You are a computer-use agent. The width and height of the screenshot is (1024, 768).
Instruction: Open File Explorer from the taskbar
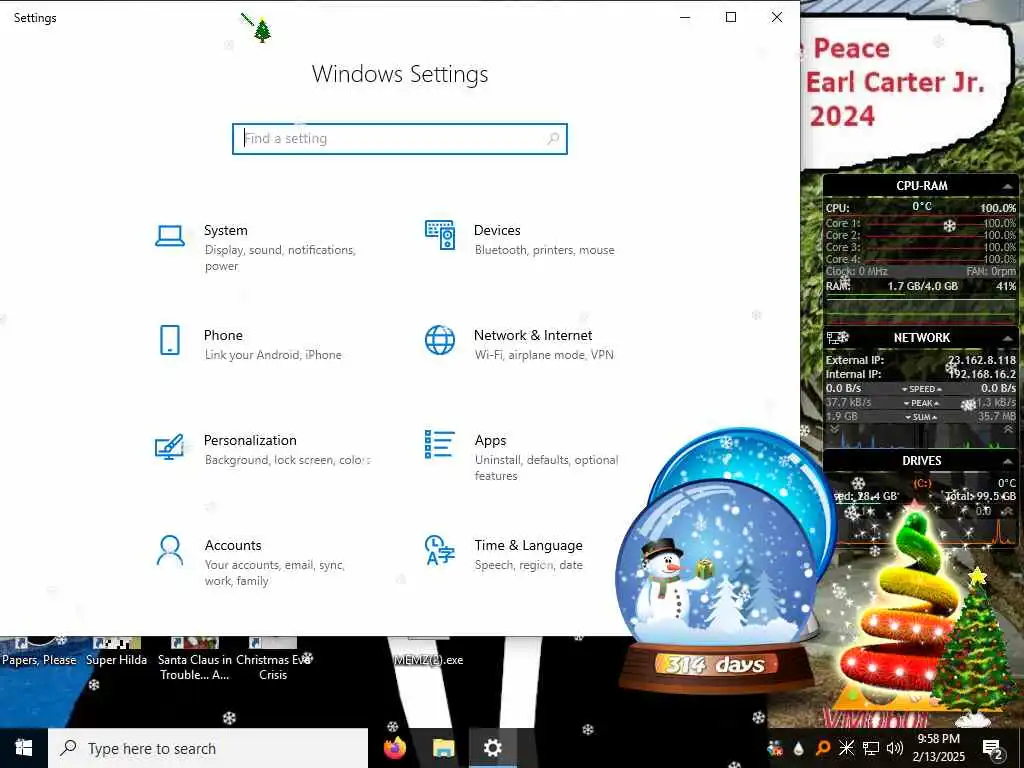point(443,748)
